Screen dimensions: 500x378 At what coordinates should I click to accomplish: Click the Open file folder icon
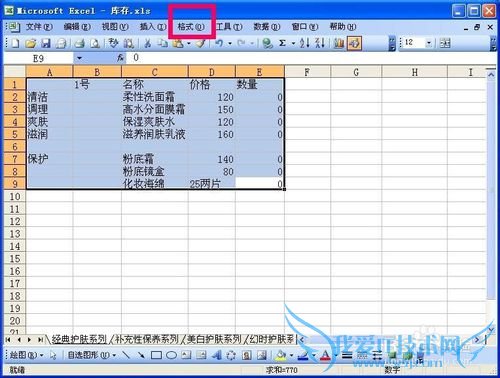coord(31,43)
